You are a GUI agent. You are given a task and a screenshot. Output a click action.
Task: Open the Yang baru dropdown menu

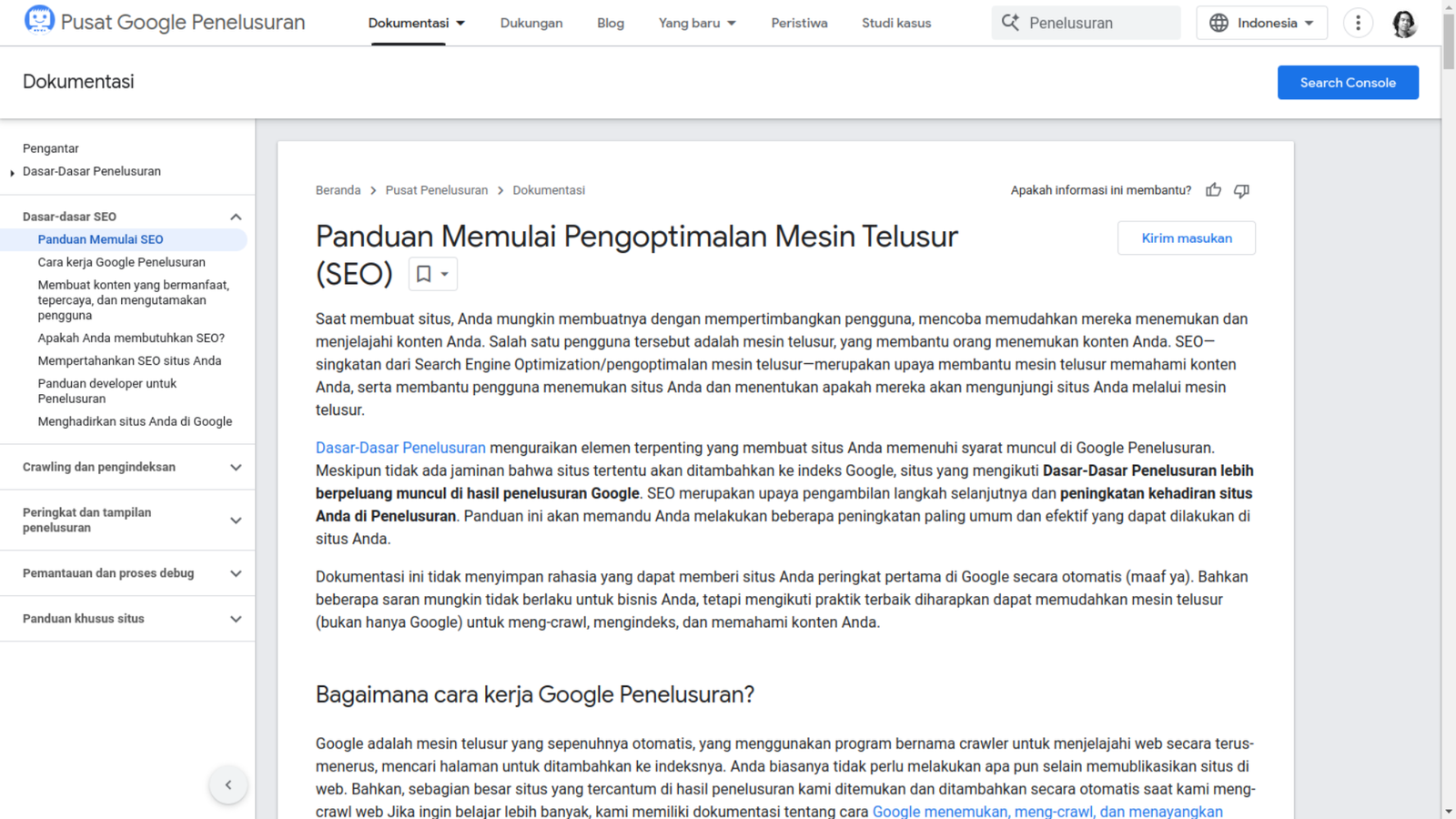coord(697,23)
